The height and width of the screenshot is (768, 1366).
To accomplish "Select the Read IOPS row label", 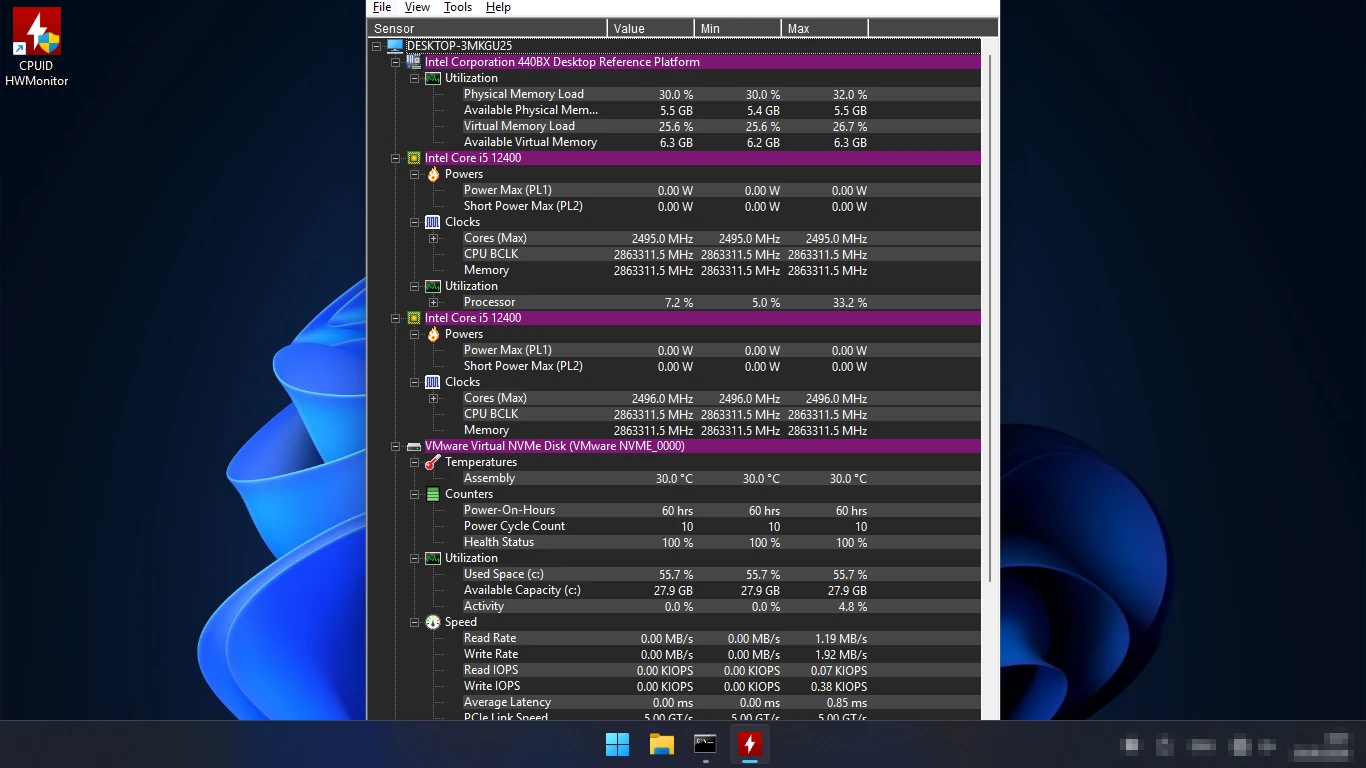I will coord(491,670).
